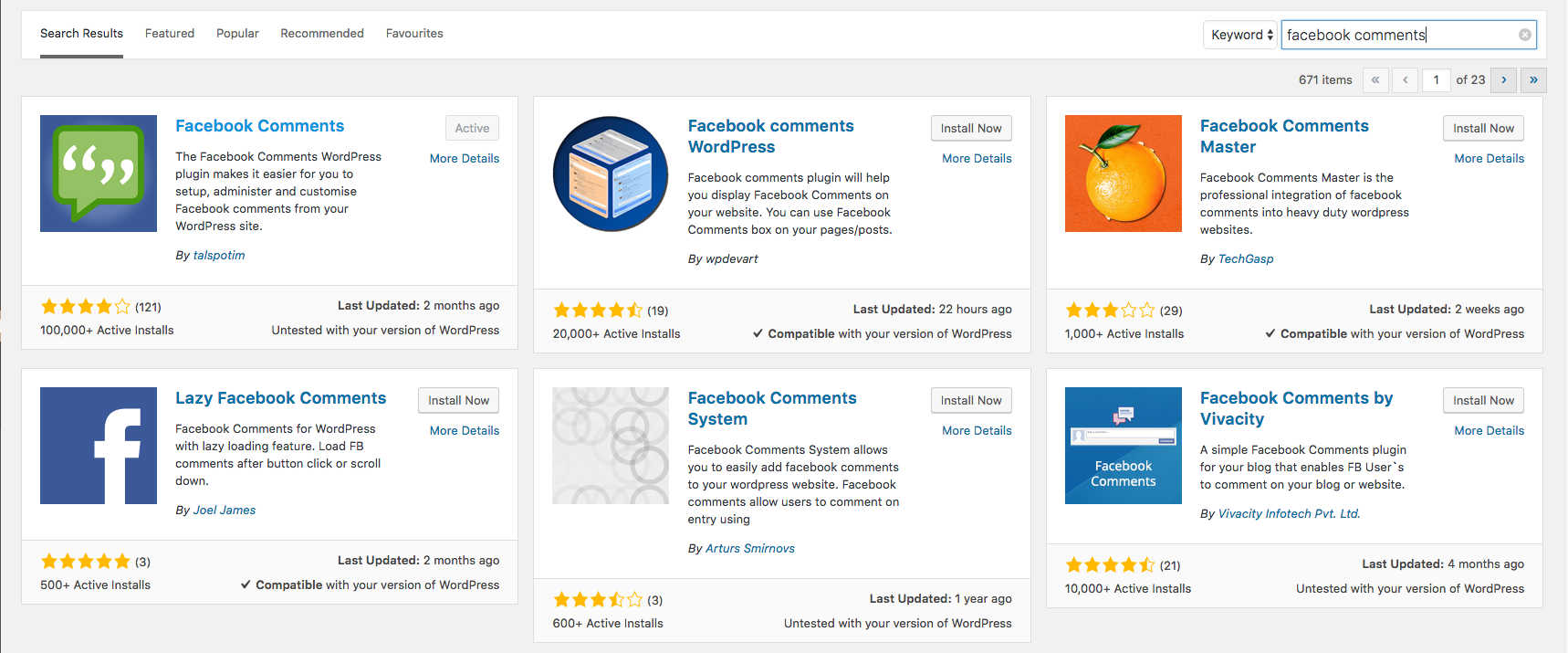
Task: Click the Facebook Comments System circles icon
Action: point(611,446)
